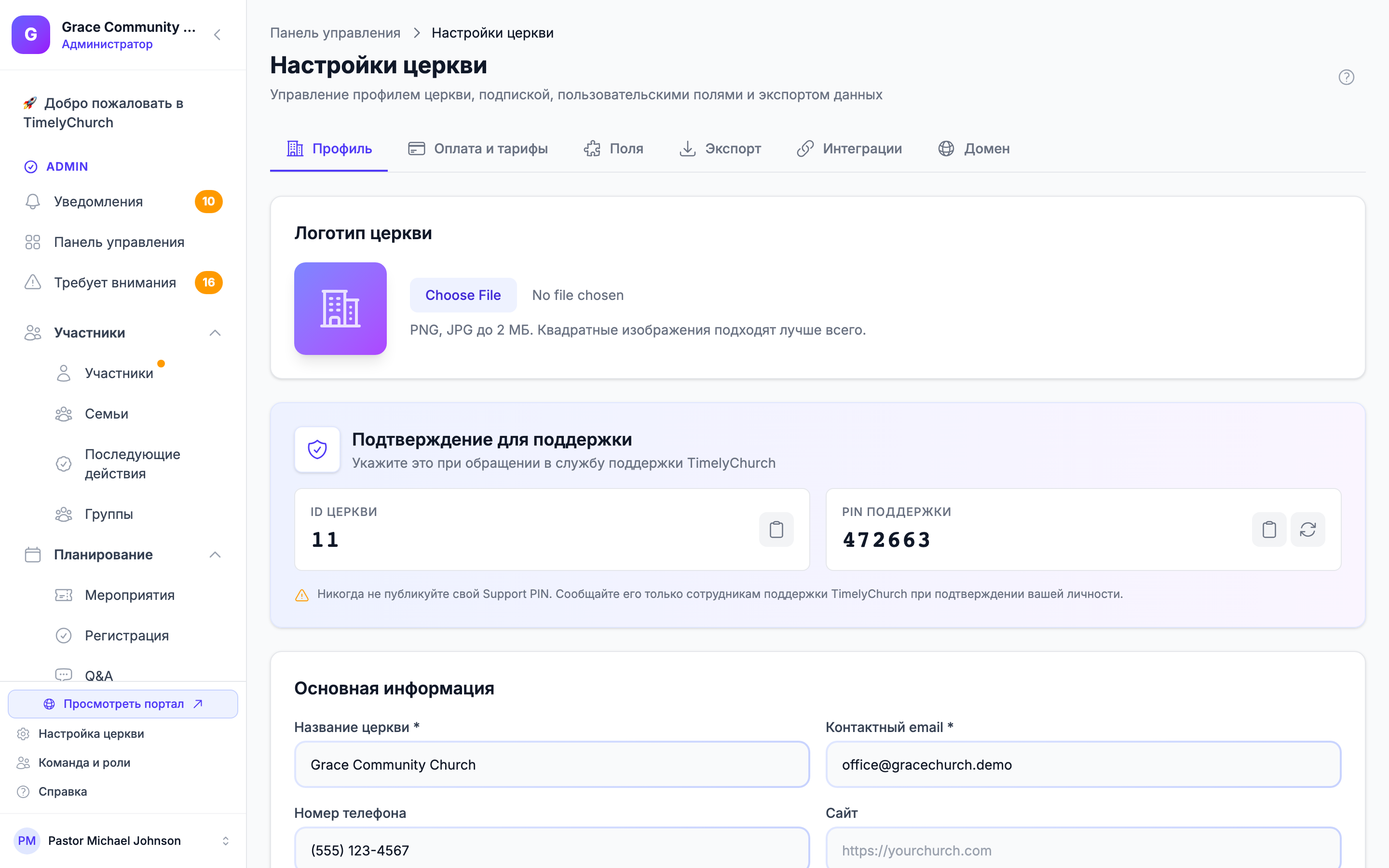Viewport: 1389px width, 868px height.
Task: Click the church logo placeholder image
Action: coord(340,309)
